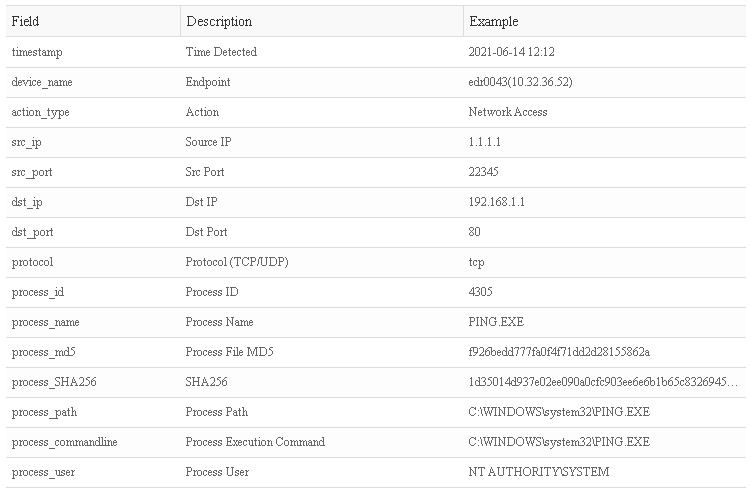The height and width of the screenshot is (490, 752).
Task: Click the PING.EXE process name example
Action: pos(496,322)
